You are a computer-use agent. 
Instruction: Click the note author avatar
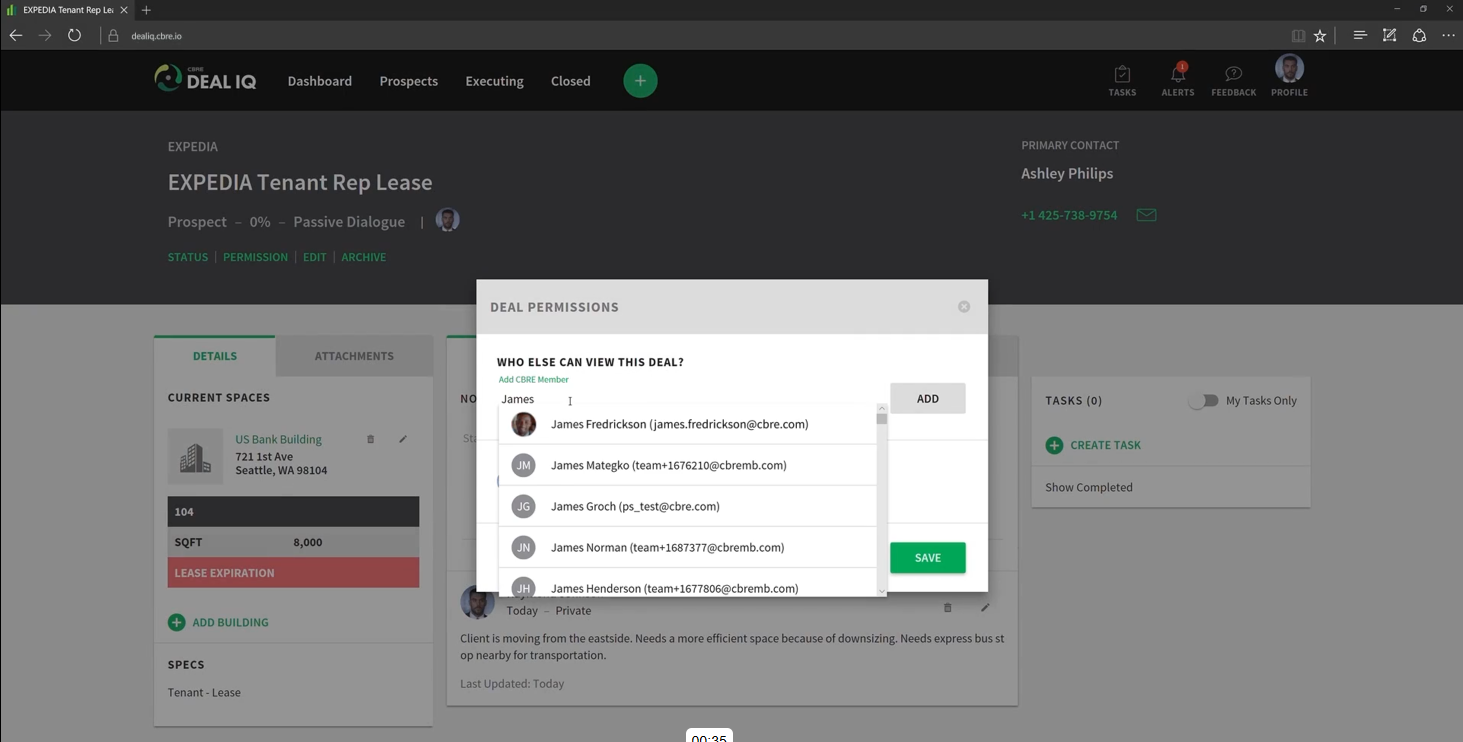(x=477, y=602)
